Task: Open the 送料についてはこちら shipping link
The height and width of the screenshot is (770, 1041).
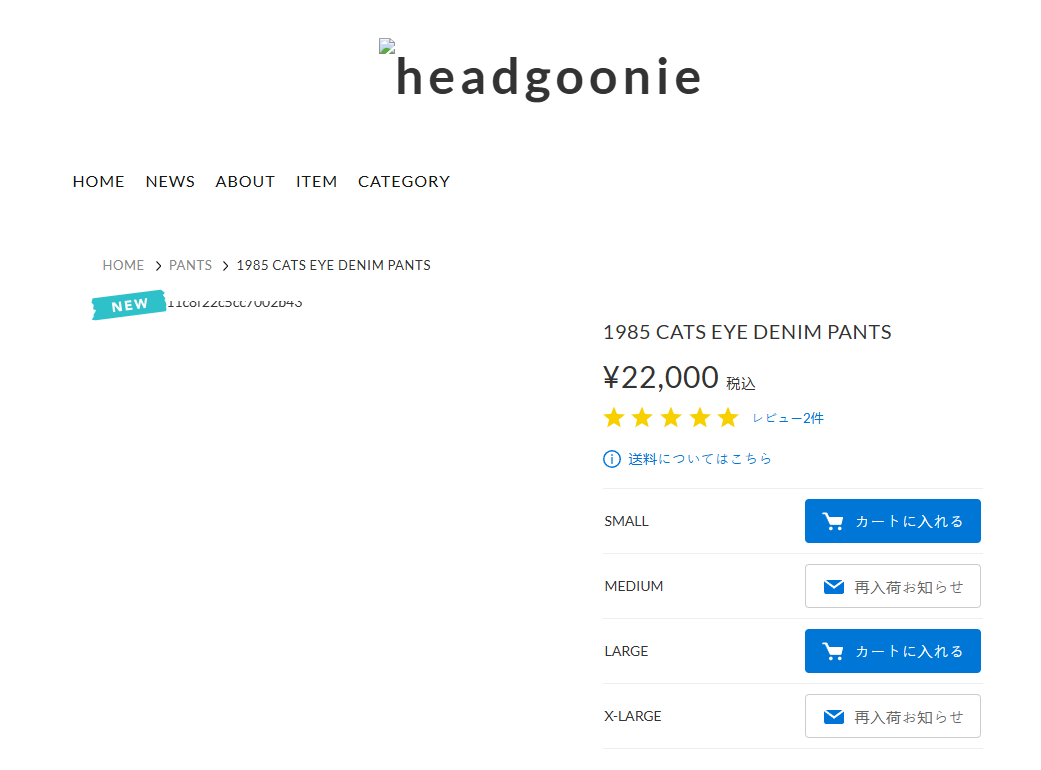Action: (x=700, y=459)
